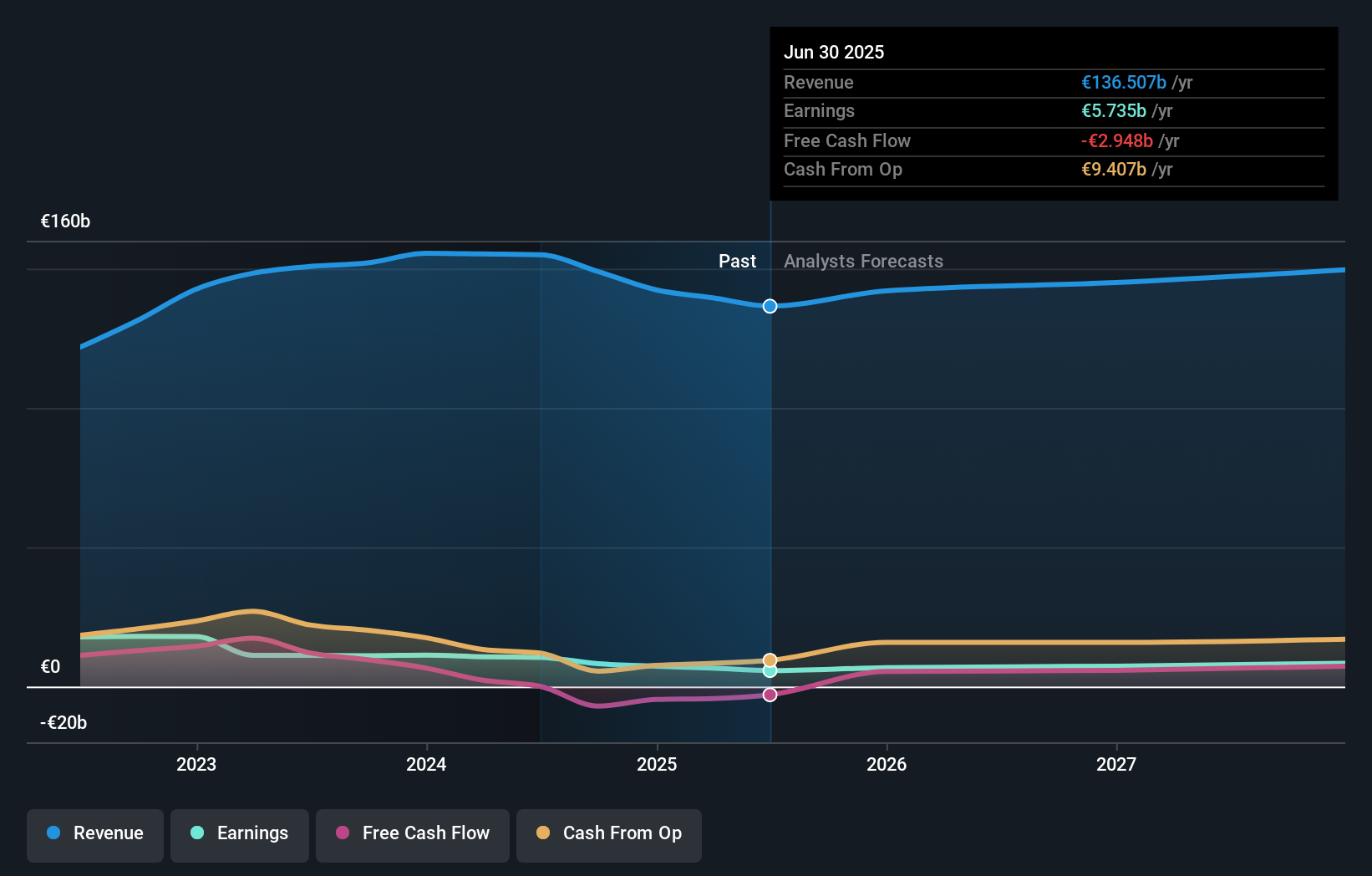Screen dimensions: 1372x876
Task: Select the pink Free Cash Flow chart marker
Action: click(770, 693)
